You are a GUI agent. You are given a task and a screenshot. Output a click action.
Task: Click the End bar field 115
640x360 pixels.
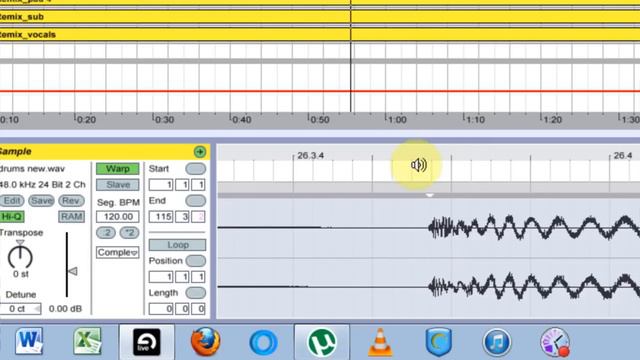[161, 217]
